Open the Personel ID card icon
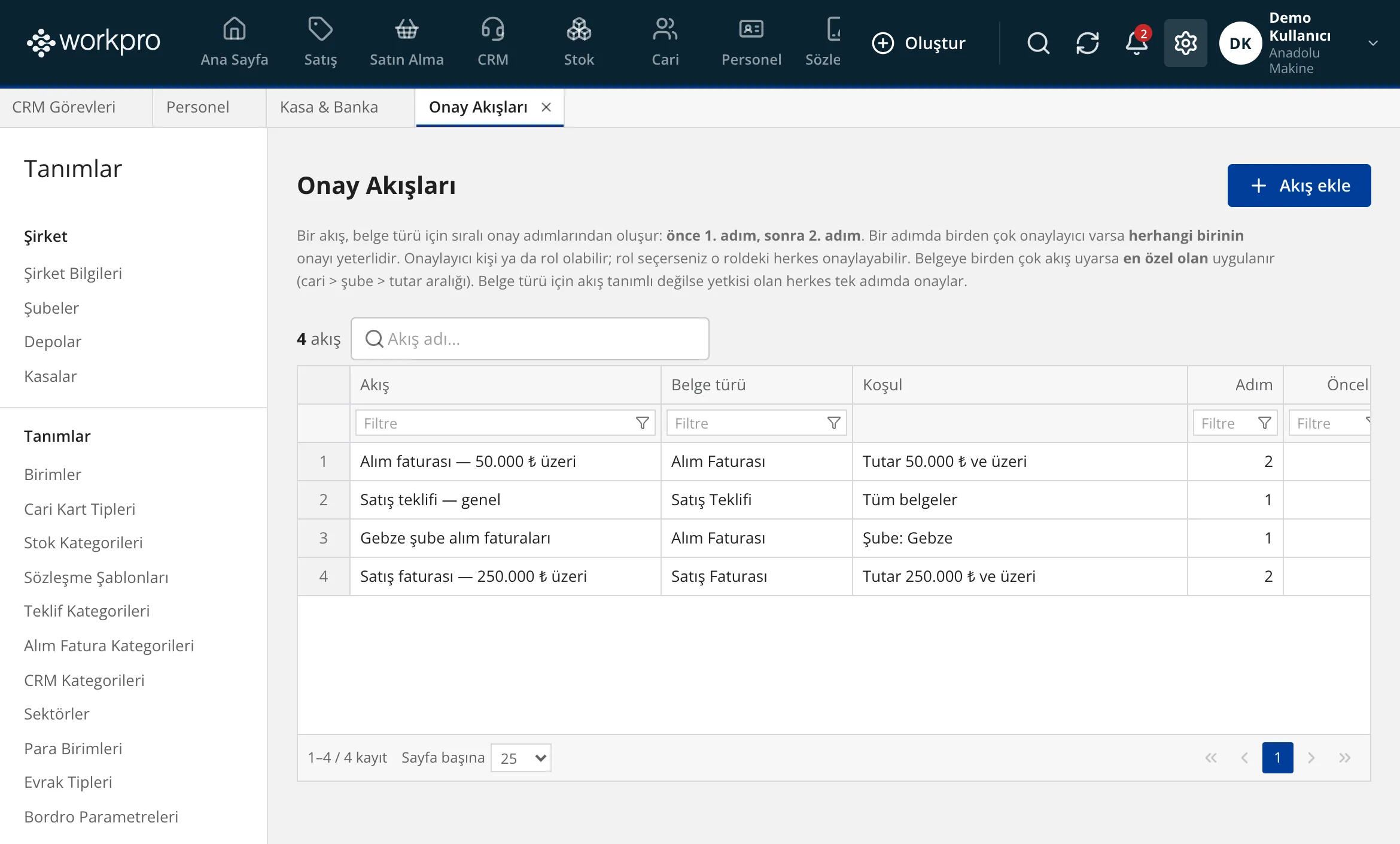 (x=751, y=29)
